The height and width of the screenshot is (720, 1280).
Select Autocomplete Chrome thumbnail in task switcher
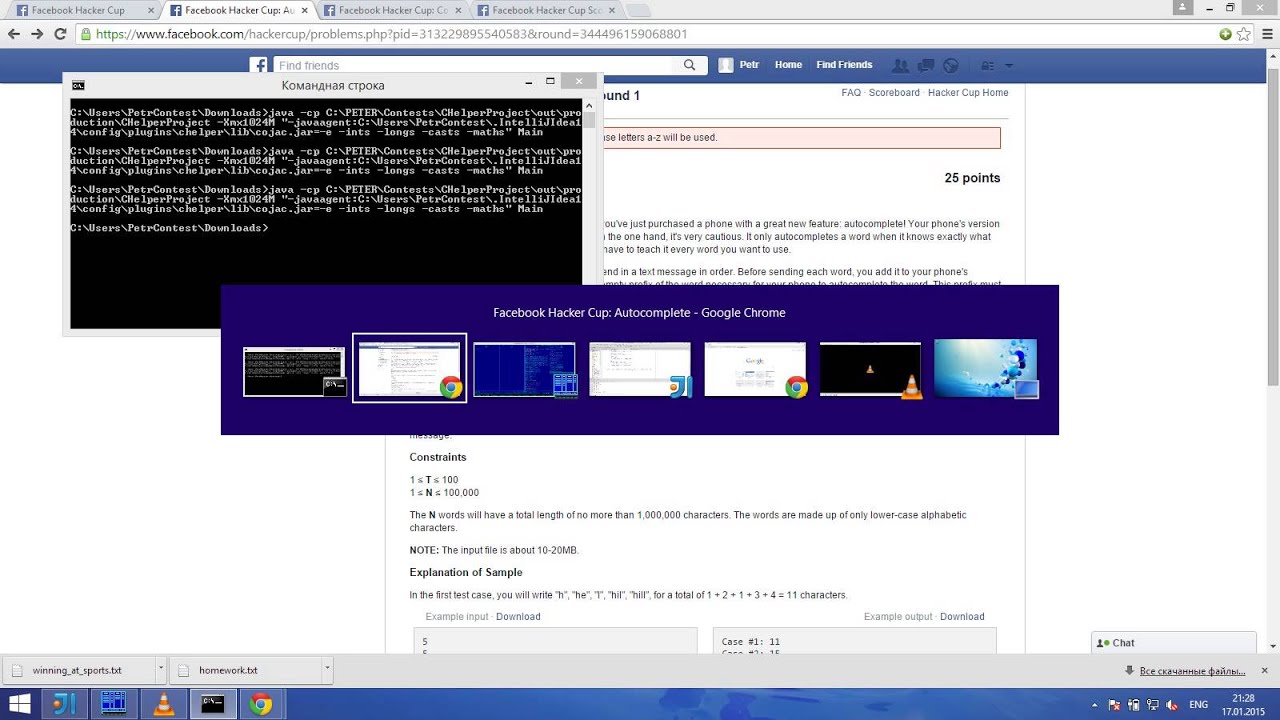point(410,368)
